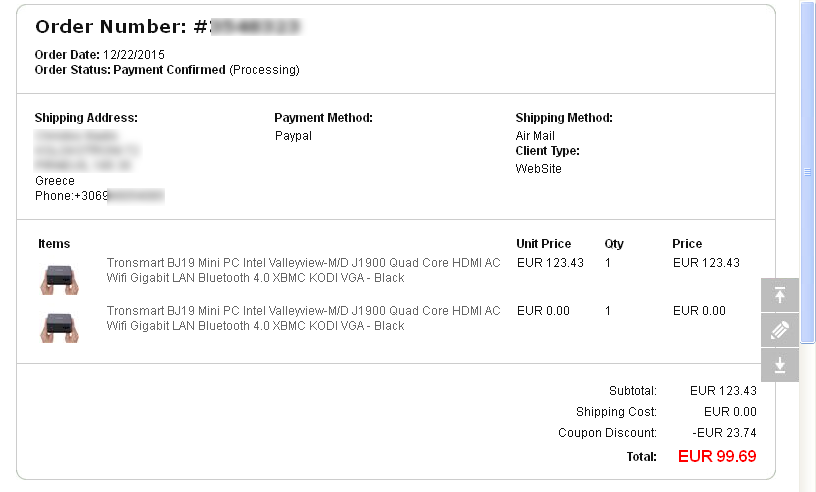The height and width of the screenshot is (492, 816).
Task: Click the WebSite client type value
Action: [539, 169]
